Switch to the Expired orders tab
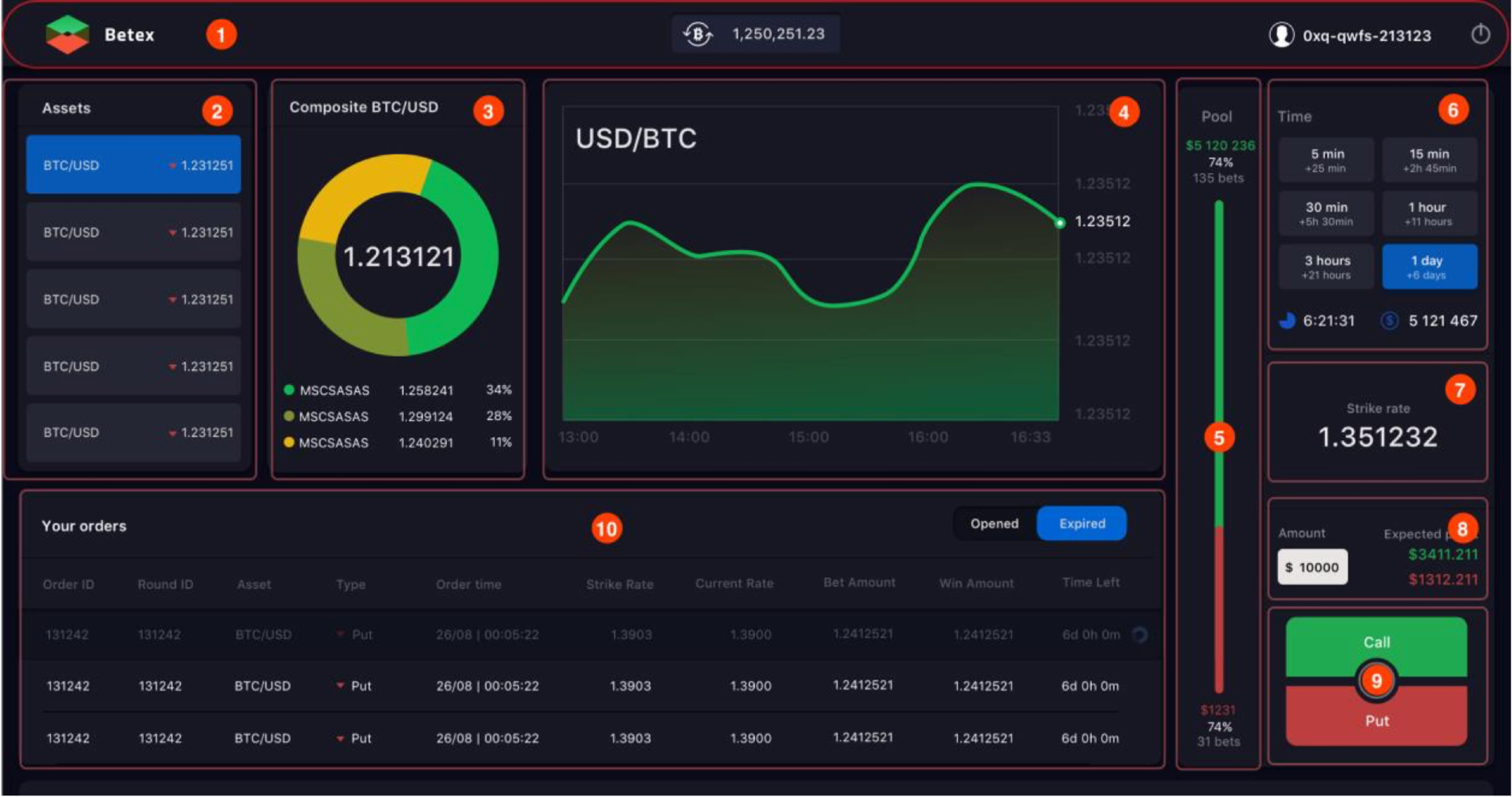 pos(1082,523)
